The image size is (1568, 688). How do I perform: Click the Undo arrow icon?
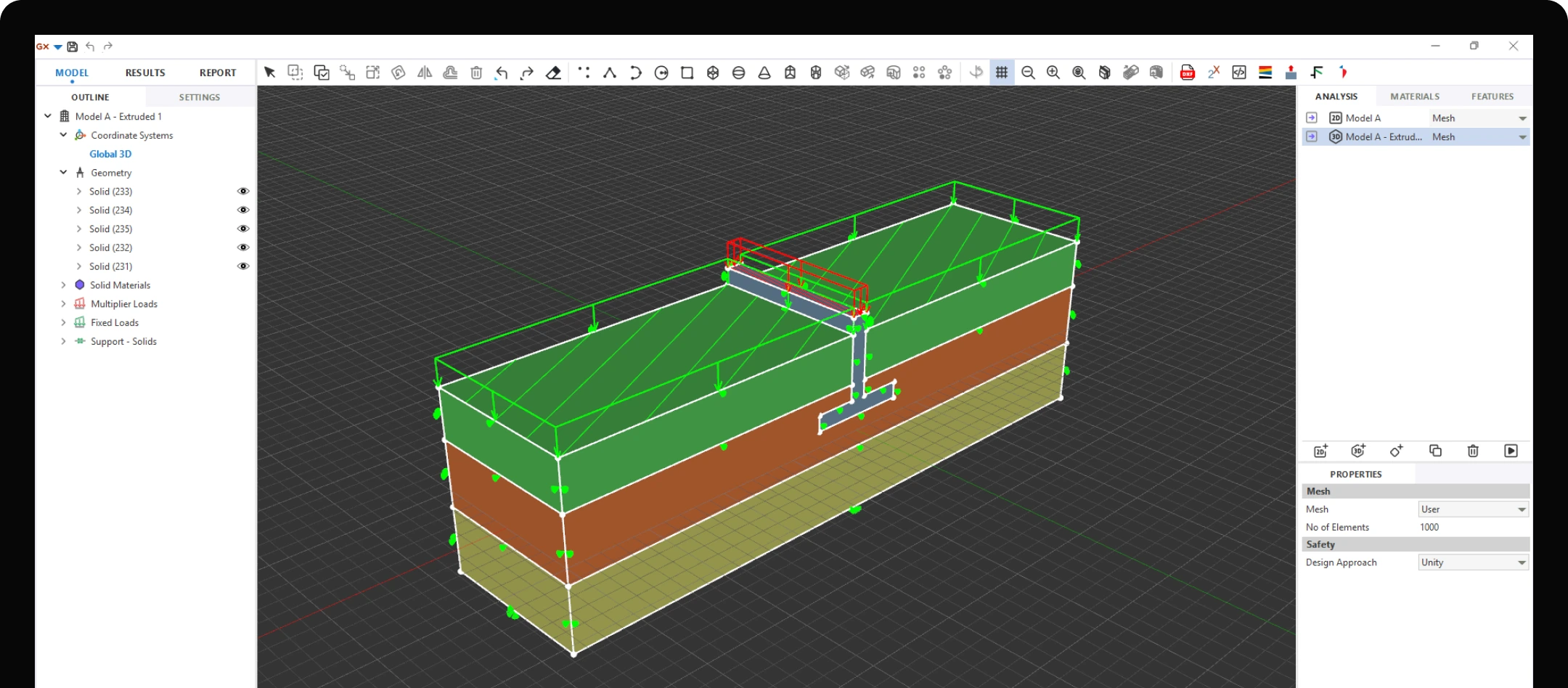point(502,73)
